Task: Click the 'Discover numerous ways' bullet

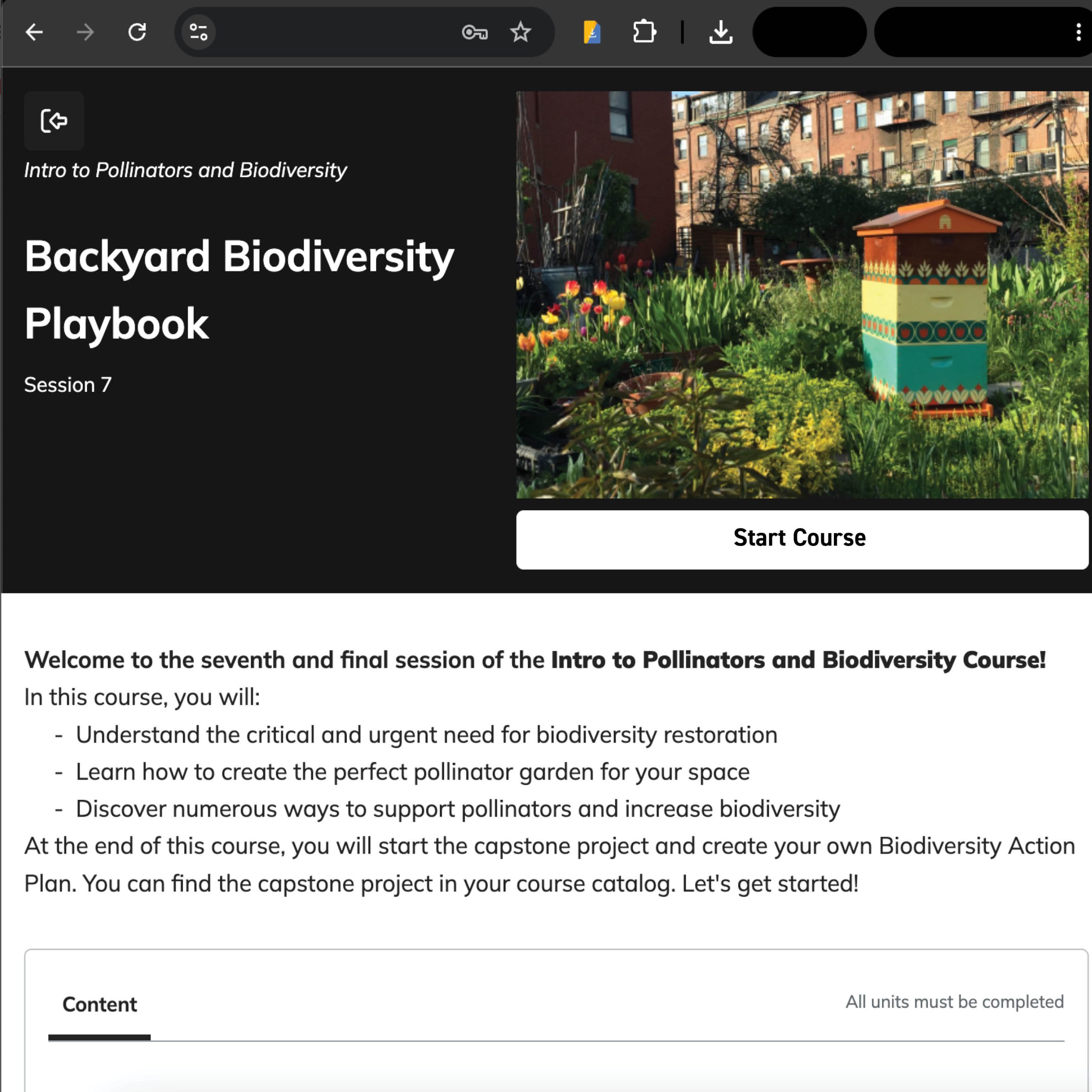Action: click(x=458, y=809)
